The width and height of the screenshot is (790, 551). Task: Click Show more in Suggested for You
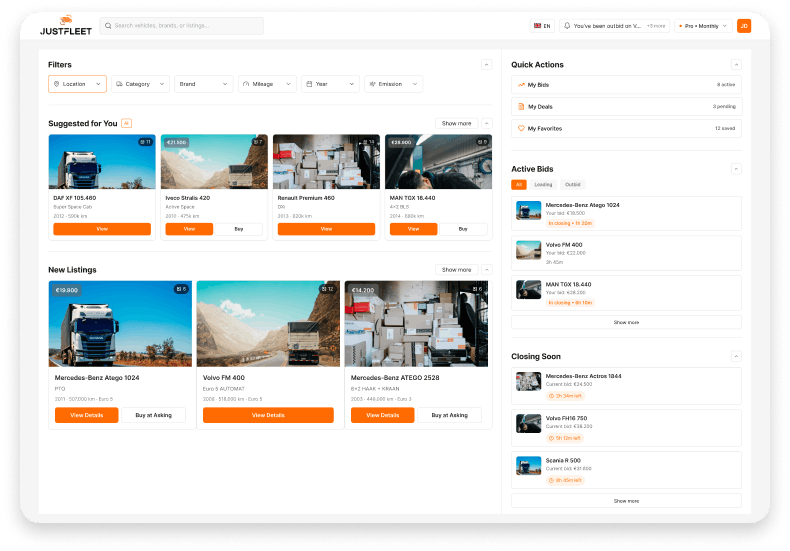[456, 123]
